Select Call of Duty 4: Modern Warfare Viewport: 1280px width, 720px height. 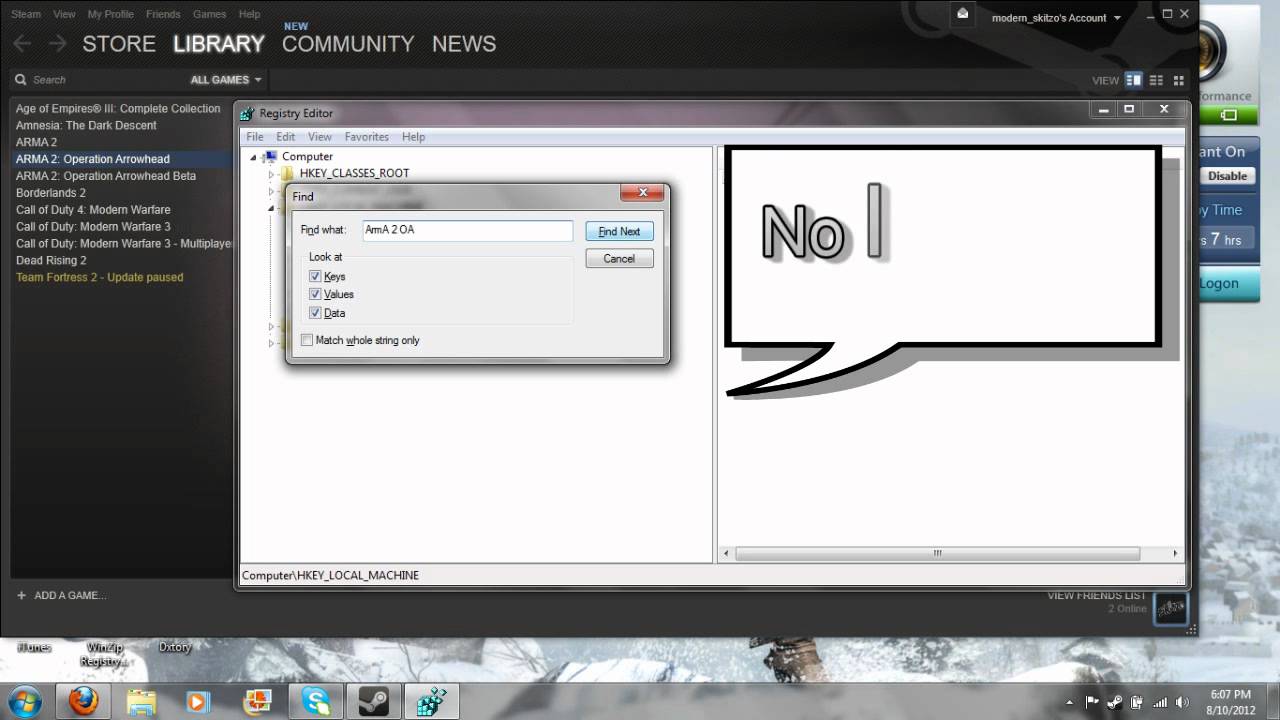(x=93, y=210)
